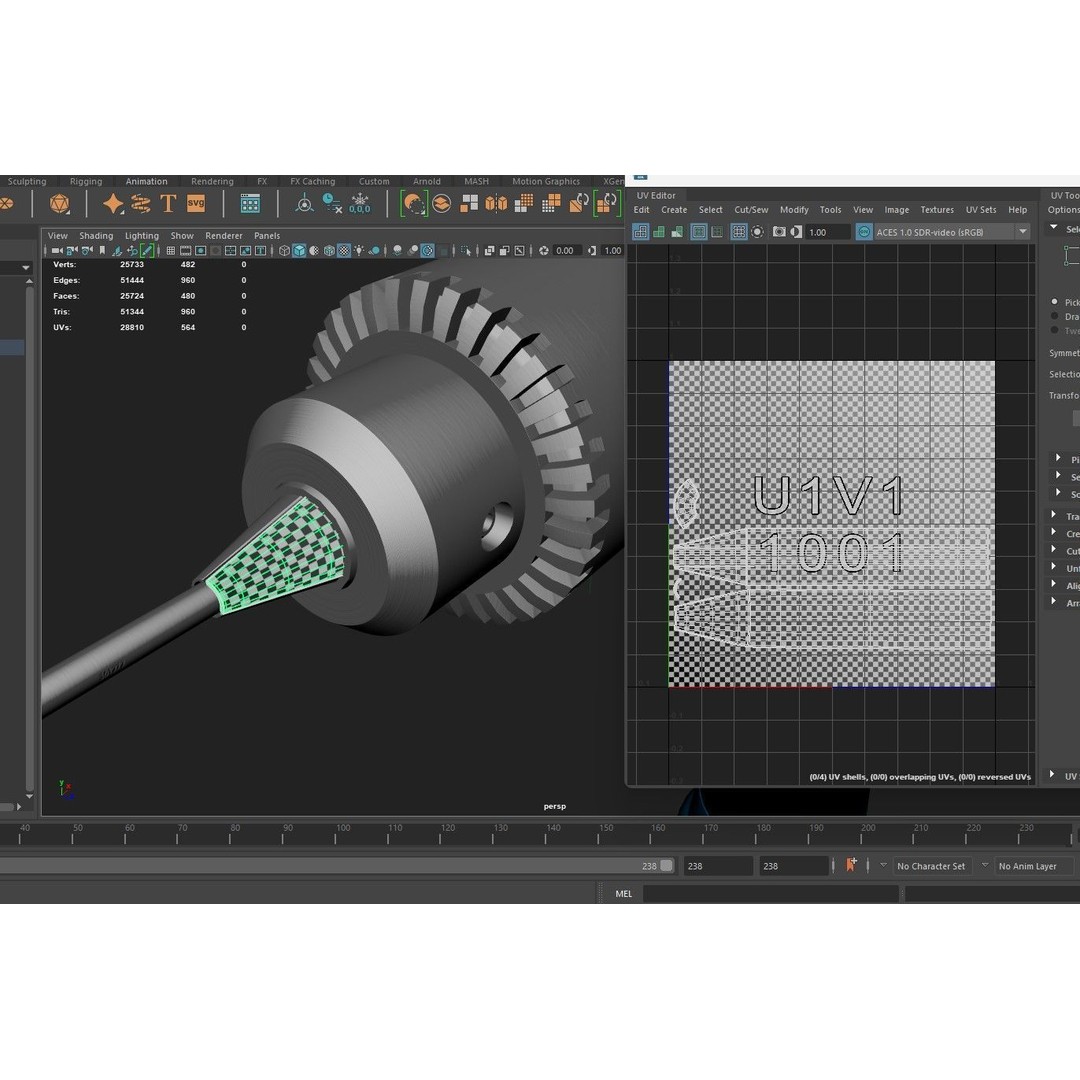Open the No Character Set selector
This screenshot has width=1080, height=1080.
[931, 866]
